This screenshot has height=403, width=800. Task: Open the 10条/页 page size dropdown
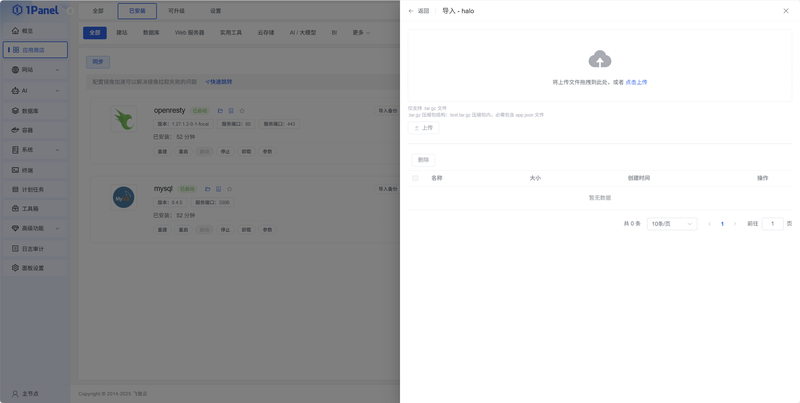672,224
